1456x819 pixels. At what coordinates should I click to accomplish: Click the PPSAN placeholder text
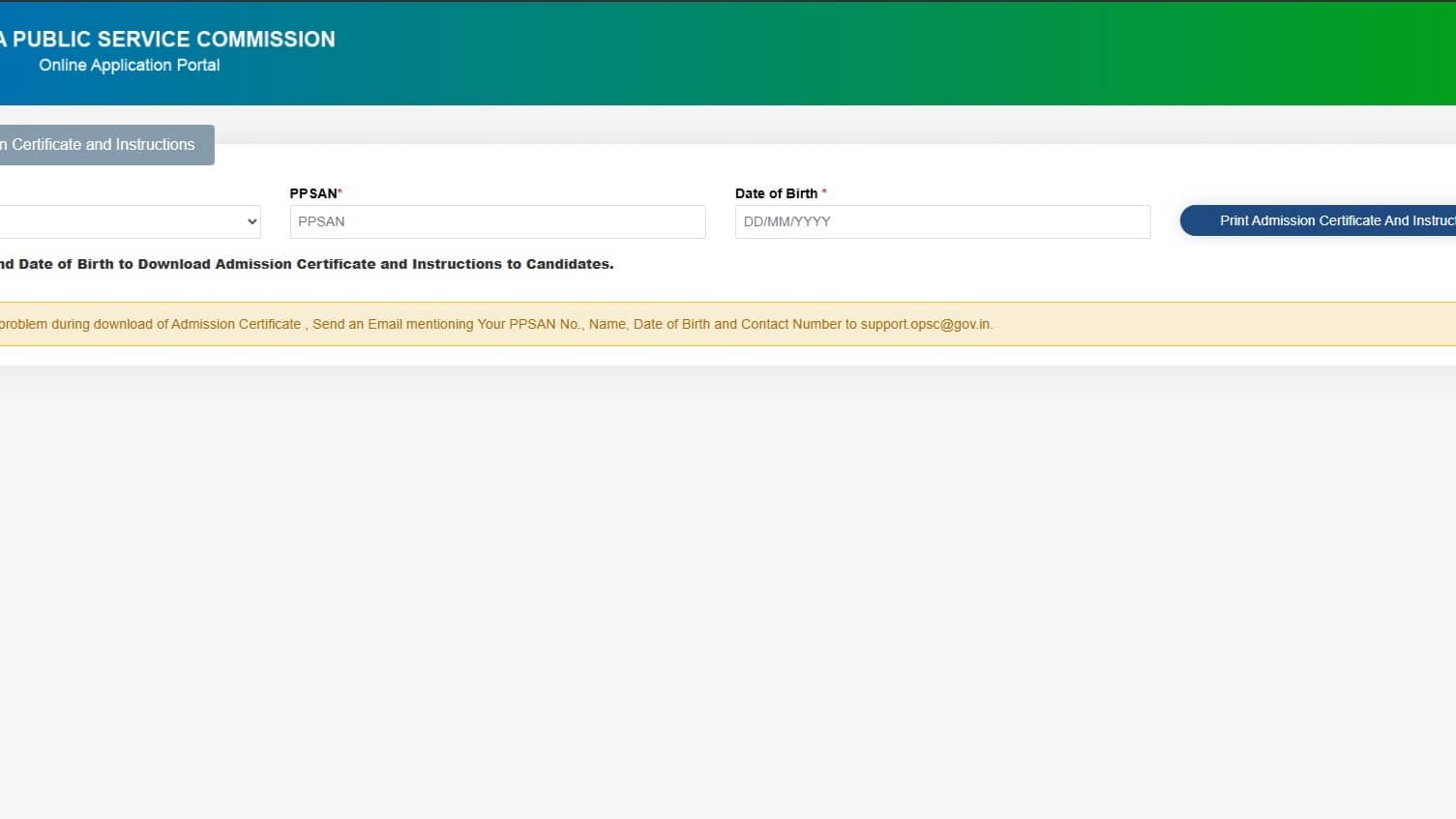[320, 221]
